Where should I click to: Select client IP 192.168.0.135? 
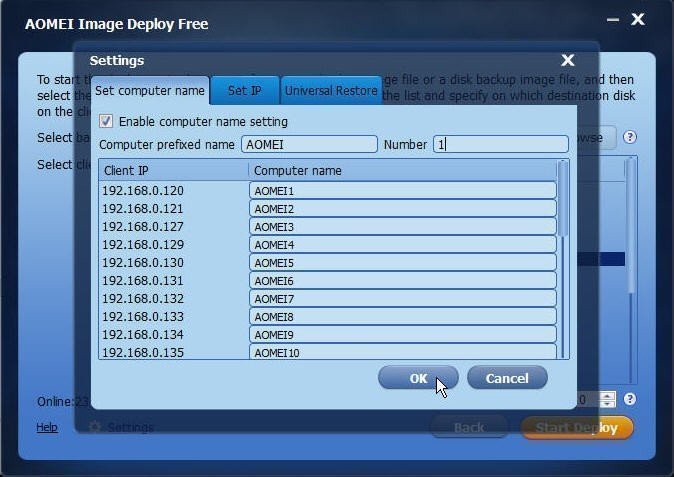click(143, 352)
